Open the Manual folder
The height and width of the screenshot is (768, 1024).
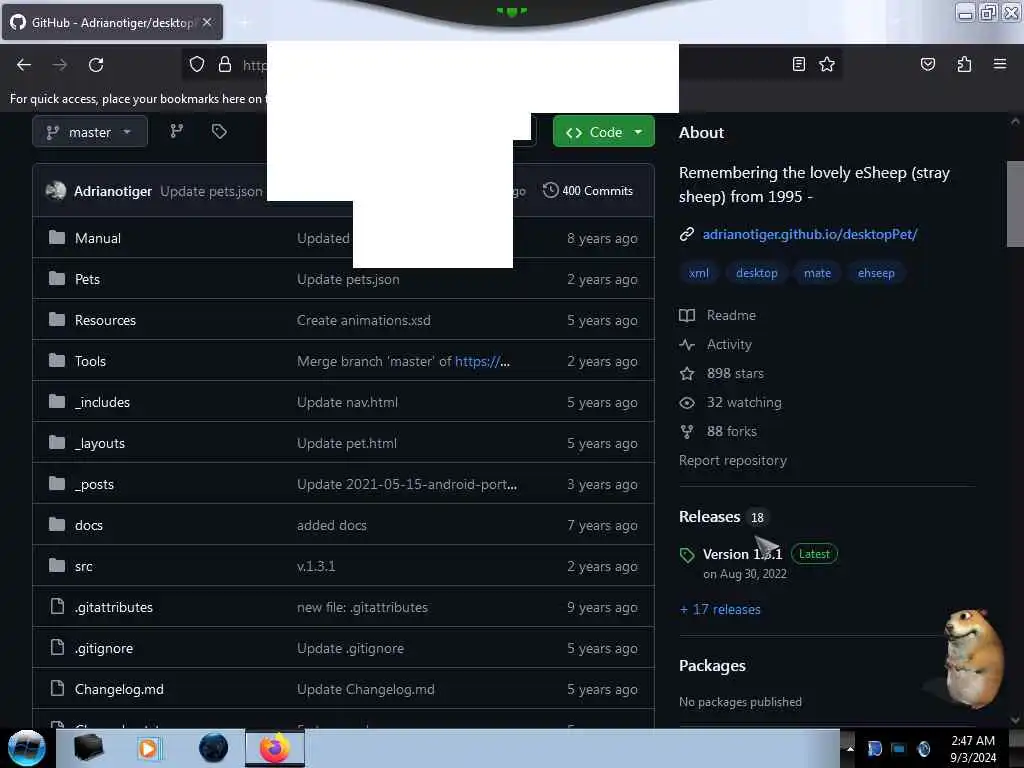(x=98, y=238)
